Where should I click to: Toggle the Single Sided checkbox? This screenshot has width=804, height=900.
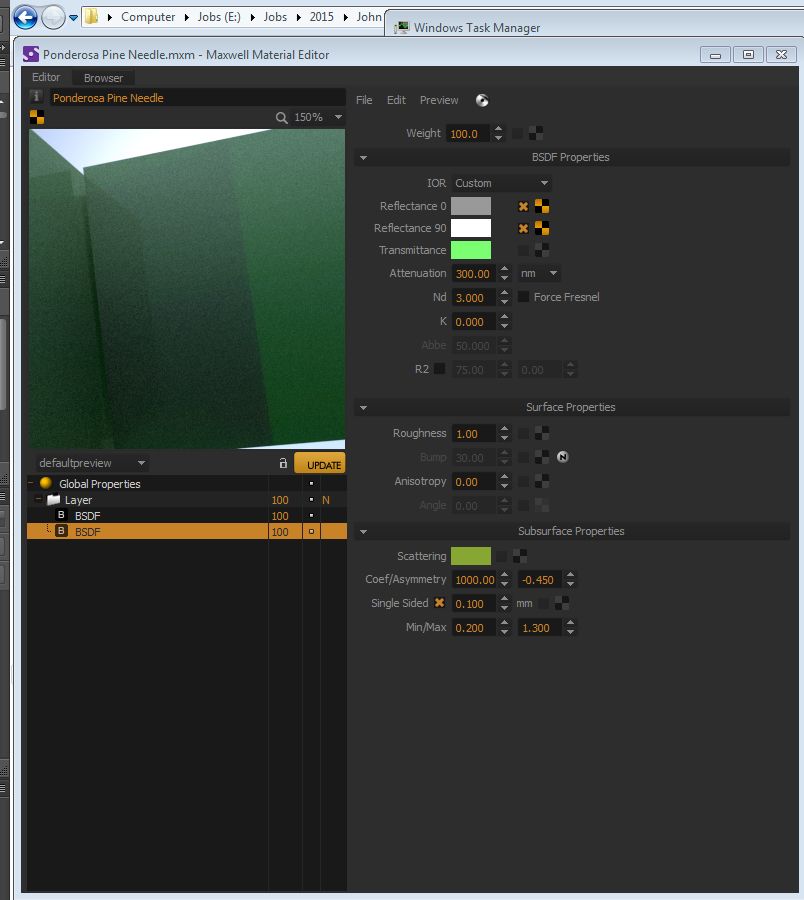click(x=440, y=603)
